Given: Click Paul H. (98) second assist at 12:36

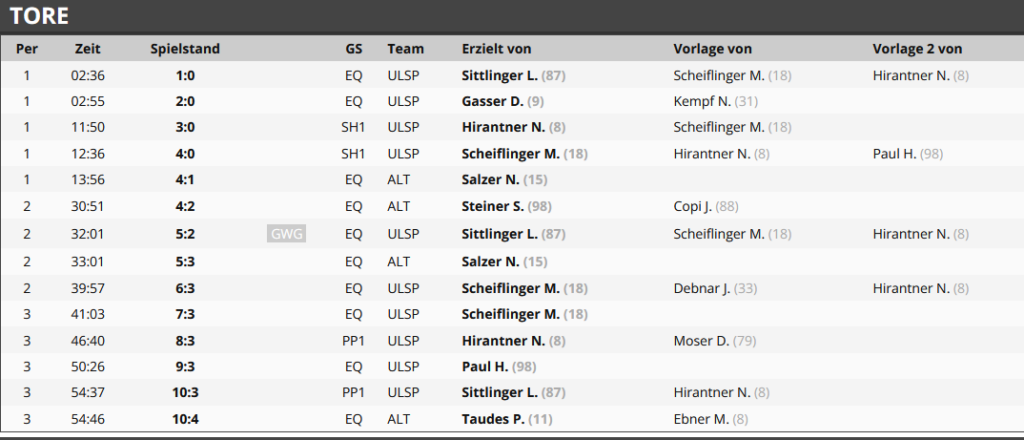Looking at the screenshot, I should coord(908,154).
